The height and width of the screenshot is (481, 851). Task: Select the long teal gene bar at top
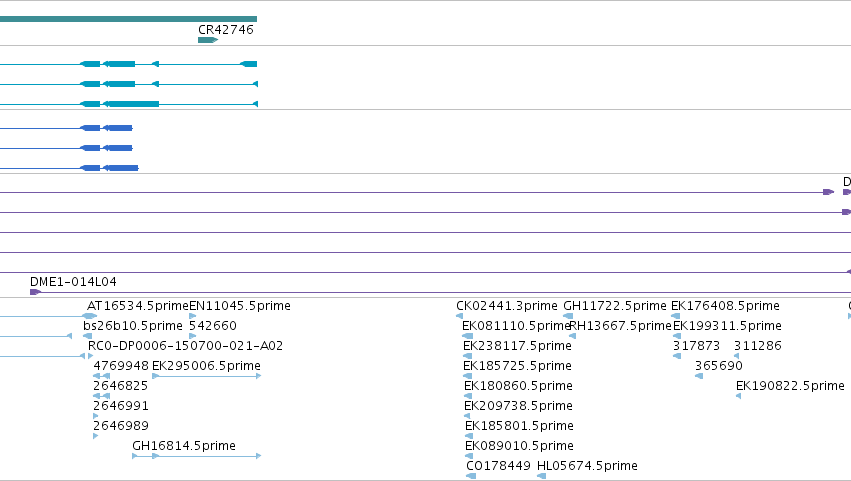[128, 19]
